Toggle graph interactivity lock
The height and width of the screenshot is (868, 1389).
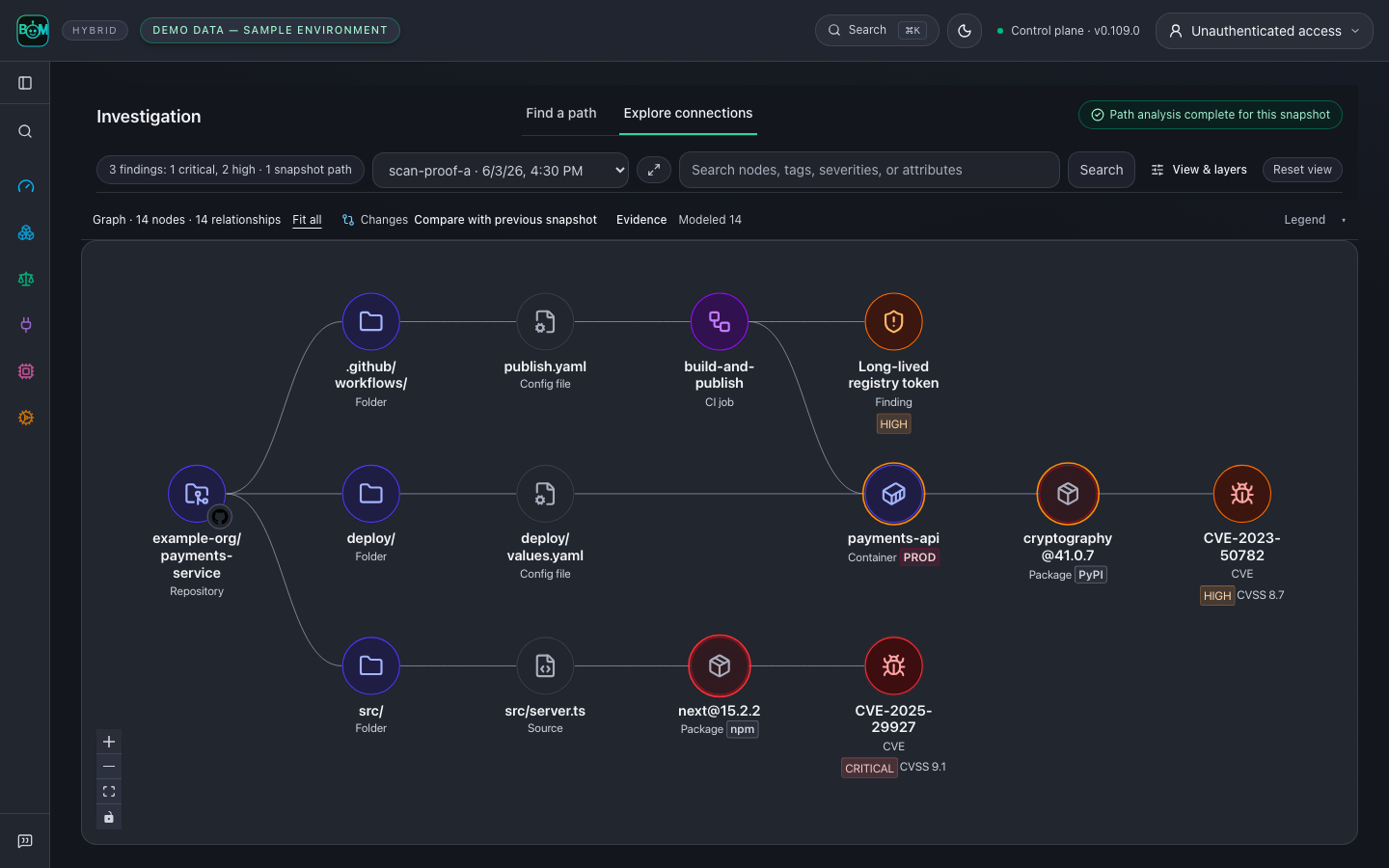(x=109, y=817)
